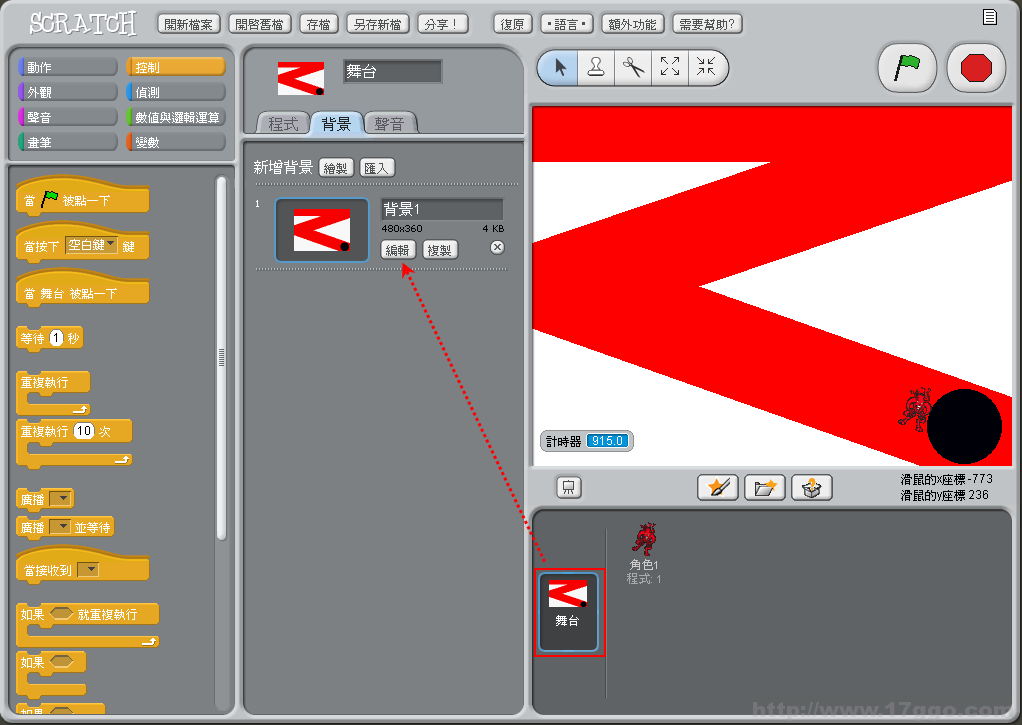Choose new sprite from file folder icon
1022x725 pixels.
click(765, 488)
